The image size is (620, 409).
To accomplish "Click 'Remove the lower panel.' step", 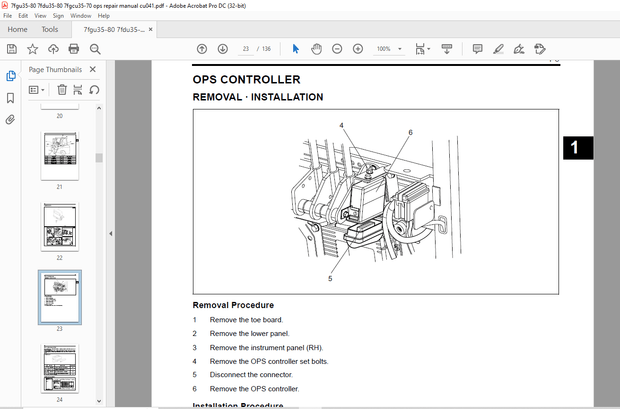I will (250, 333).
